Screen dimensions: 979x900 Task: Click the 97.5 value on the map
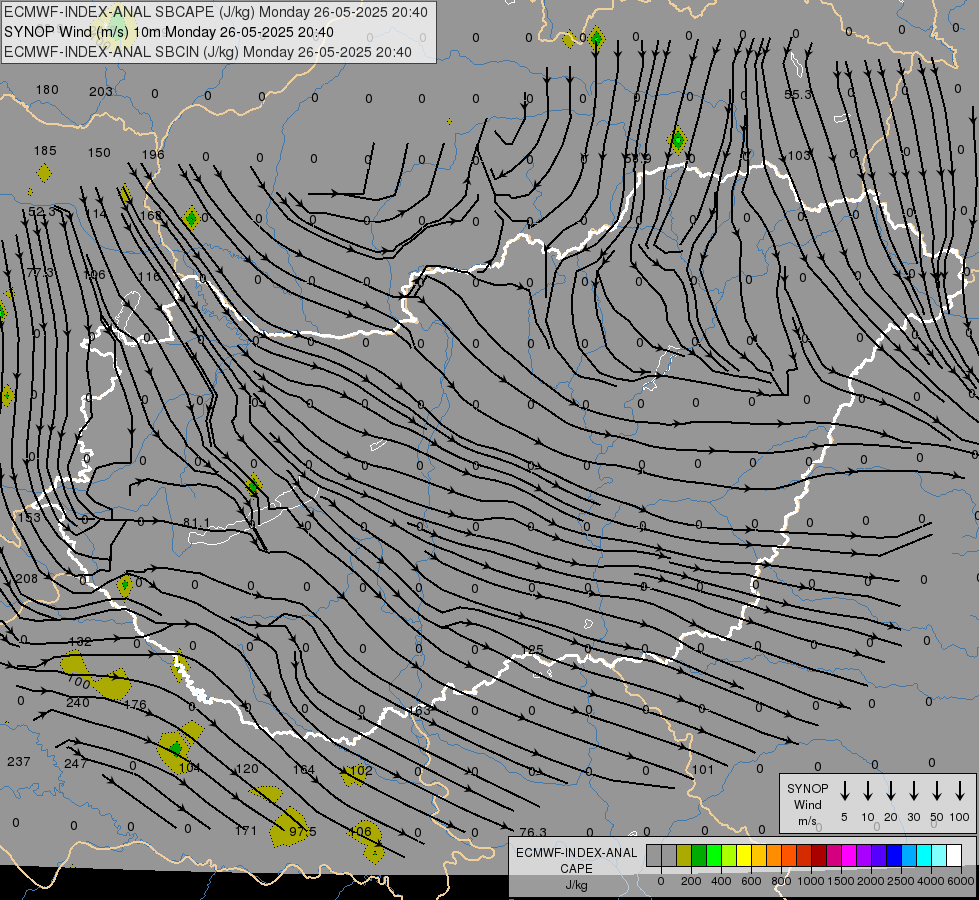(303, 831)
